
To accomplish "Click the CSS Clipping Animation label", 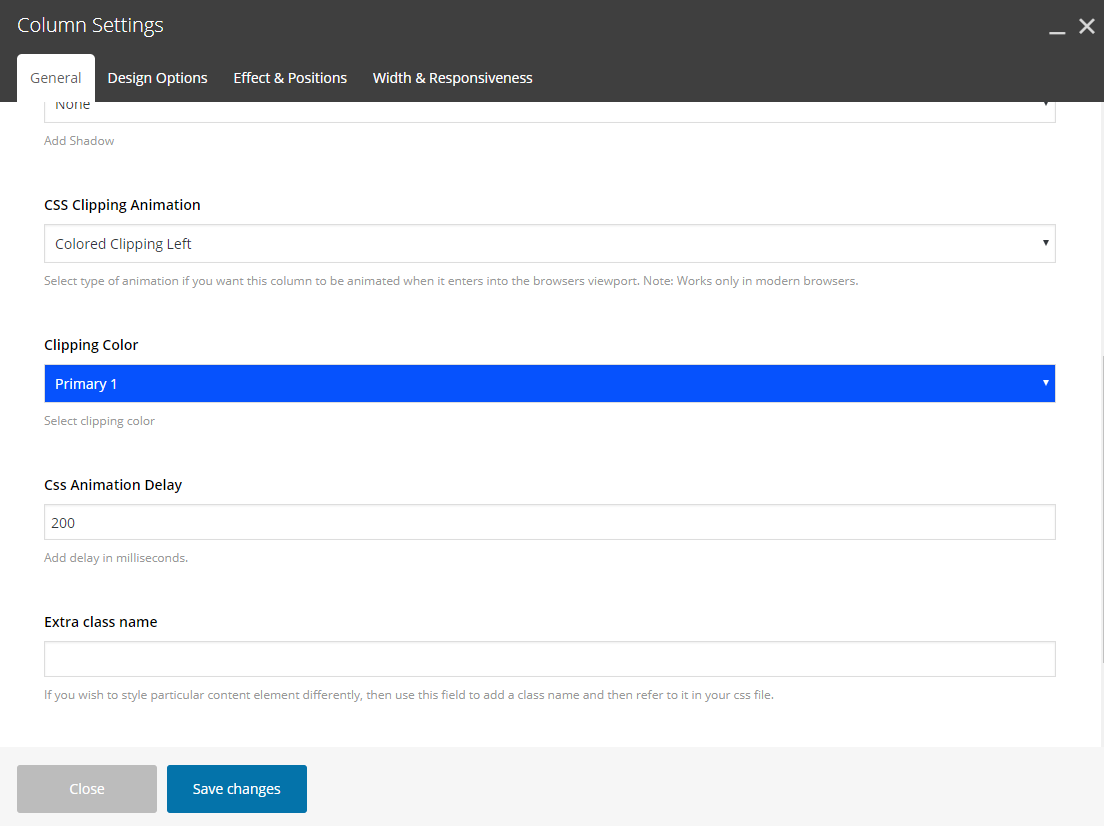I will [122, 205].
